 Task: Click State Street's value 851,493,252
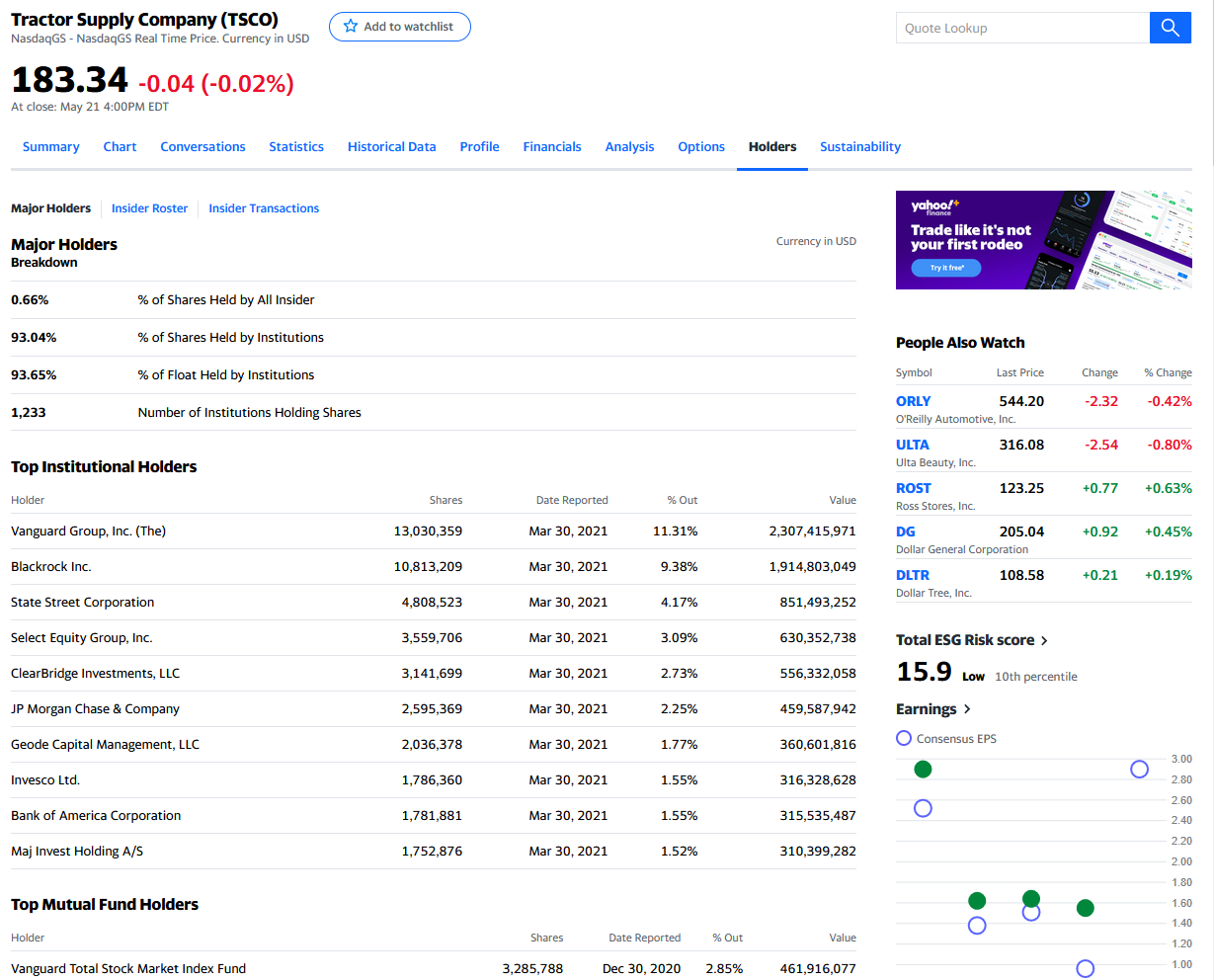click(x=818, y=602)
